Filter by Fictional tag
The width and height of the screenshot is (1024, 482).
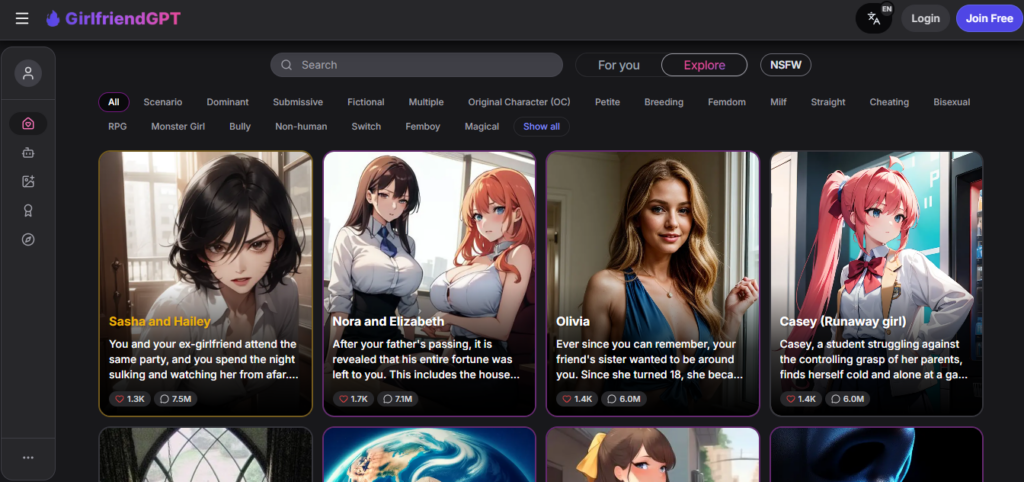pos(366,102)
